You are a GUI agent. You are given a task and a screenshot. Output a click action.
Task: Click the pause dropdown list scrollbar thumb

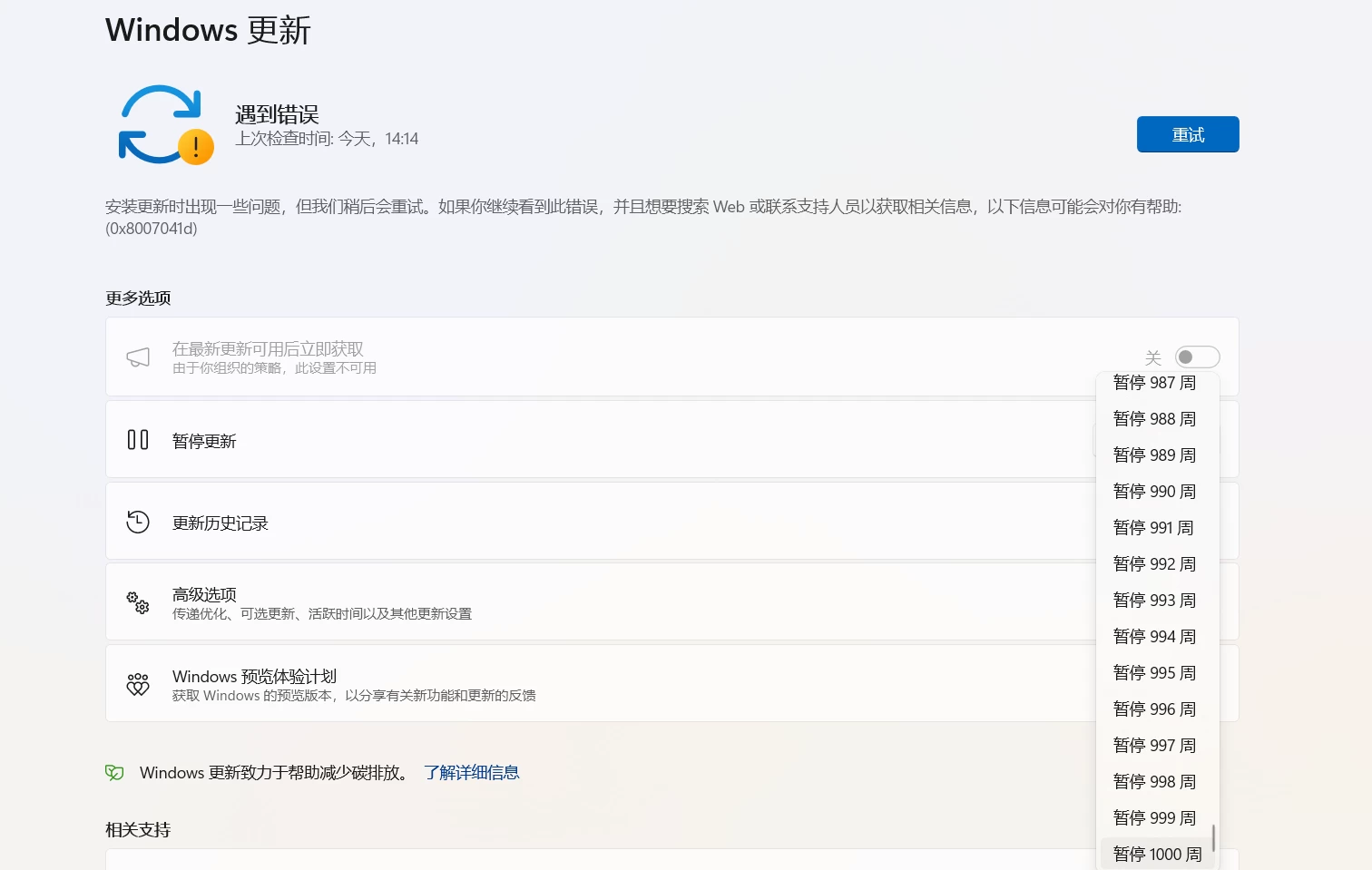(1213, 837)
